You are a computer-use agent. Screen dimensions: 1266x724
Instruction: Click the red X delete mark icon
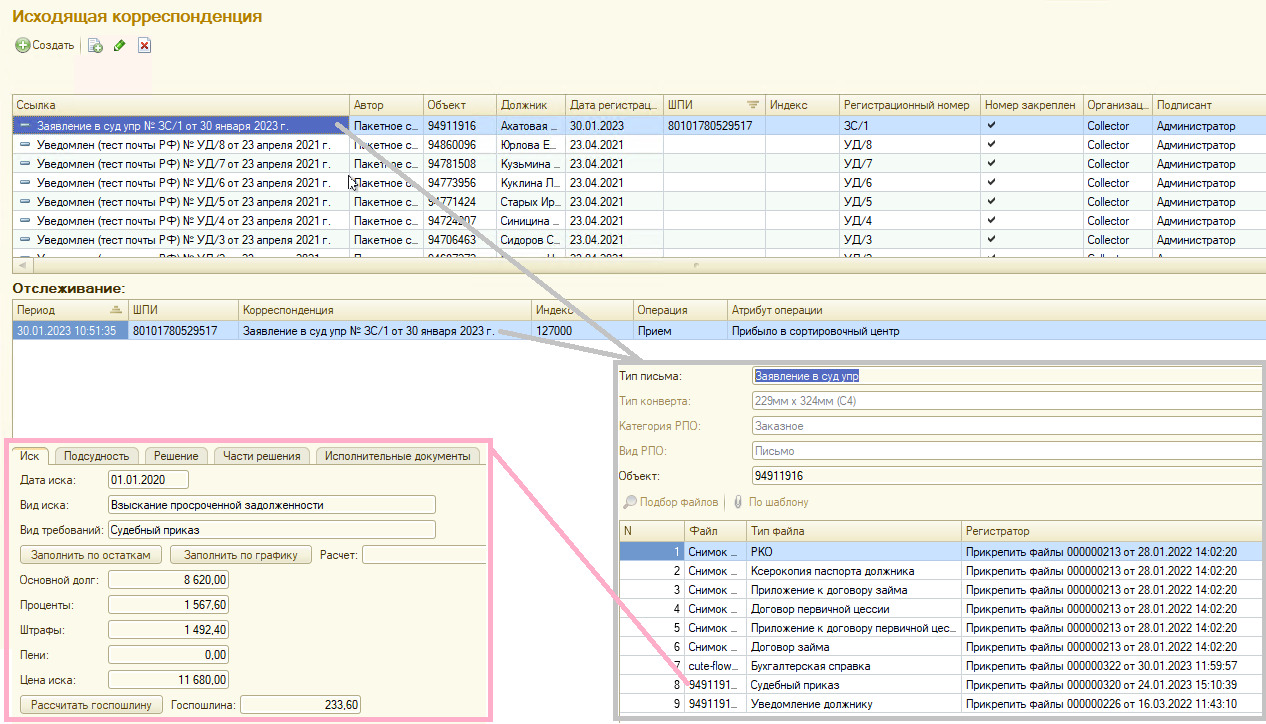(x=144, y=46)
